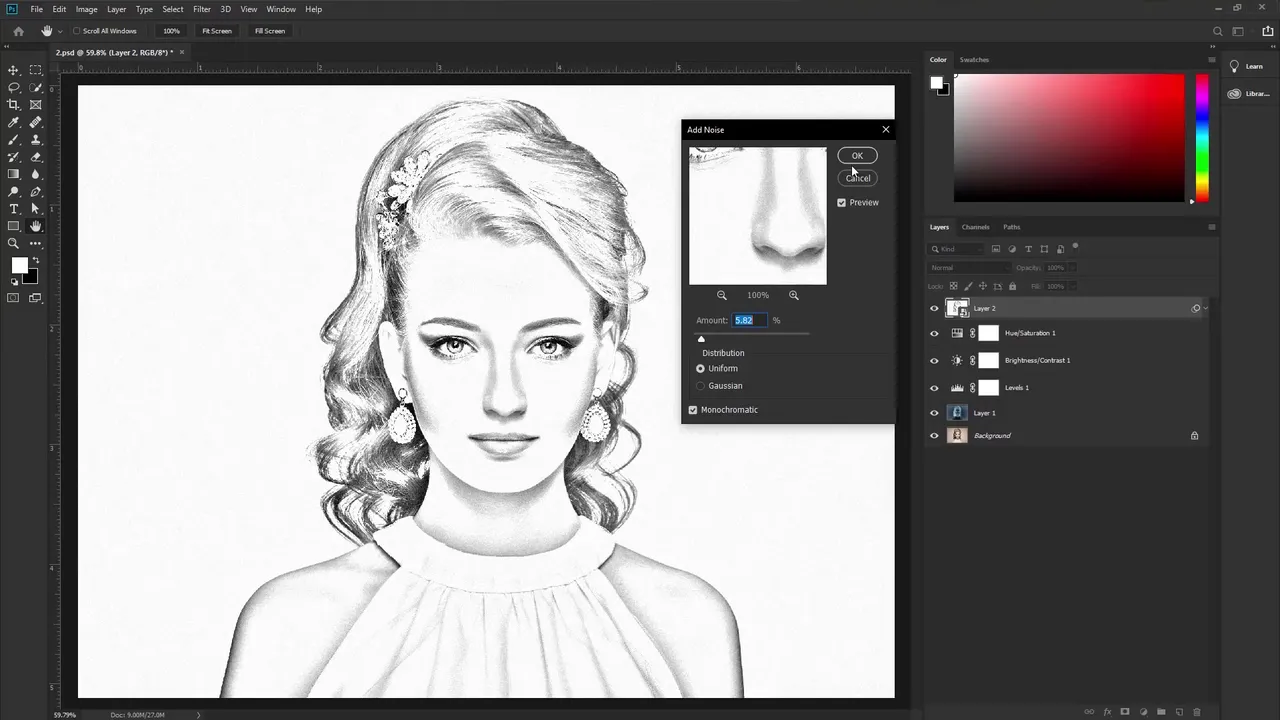Select the Lasso tool
This screenshot has width=1280, height=720.
click(x=13, y=87)
